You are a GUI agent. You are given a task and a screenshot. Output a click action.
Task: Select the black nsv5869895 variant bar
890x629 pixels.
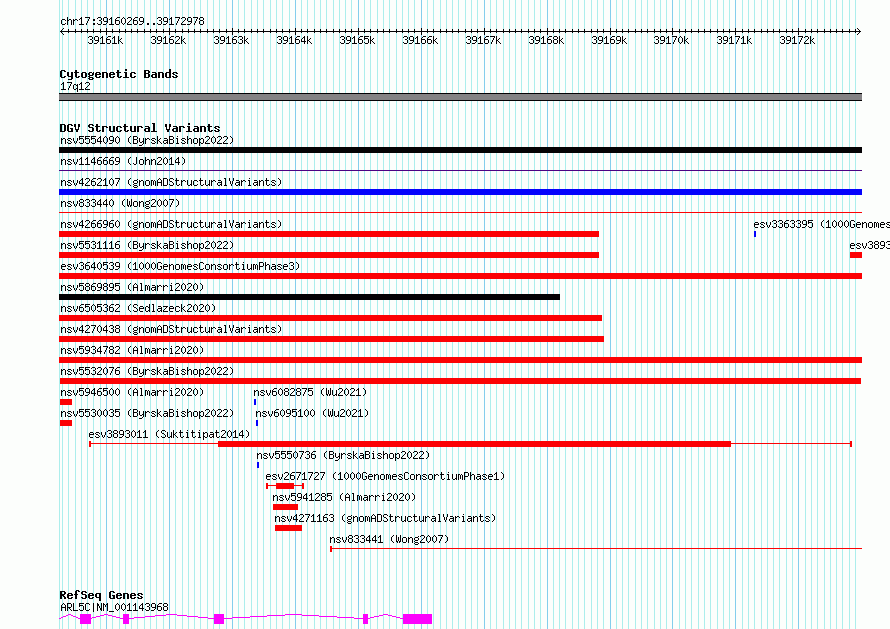click(309, 297)
